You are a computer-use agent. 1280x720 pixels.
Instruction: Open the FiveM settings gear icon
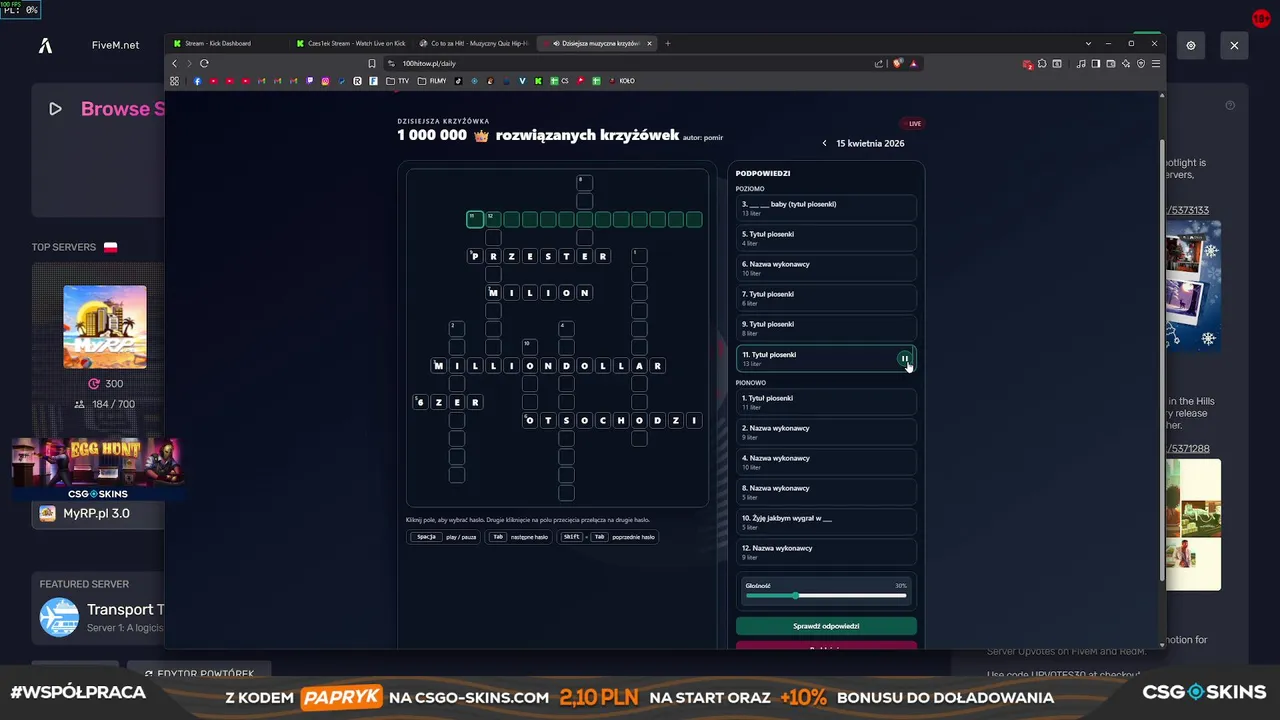[1191, 45]
